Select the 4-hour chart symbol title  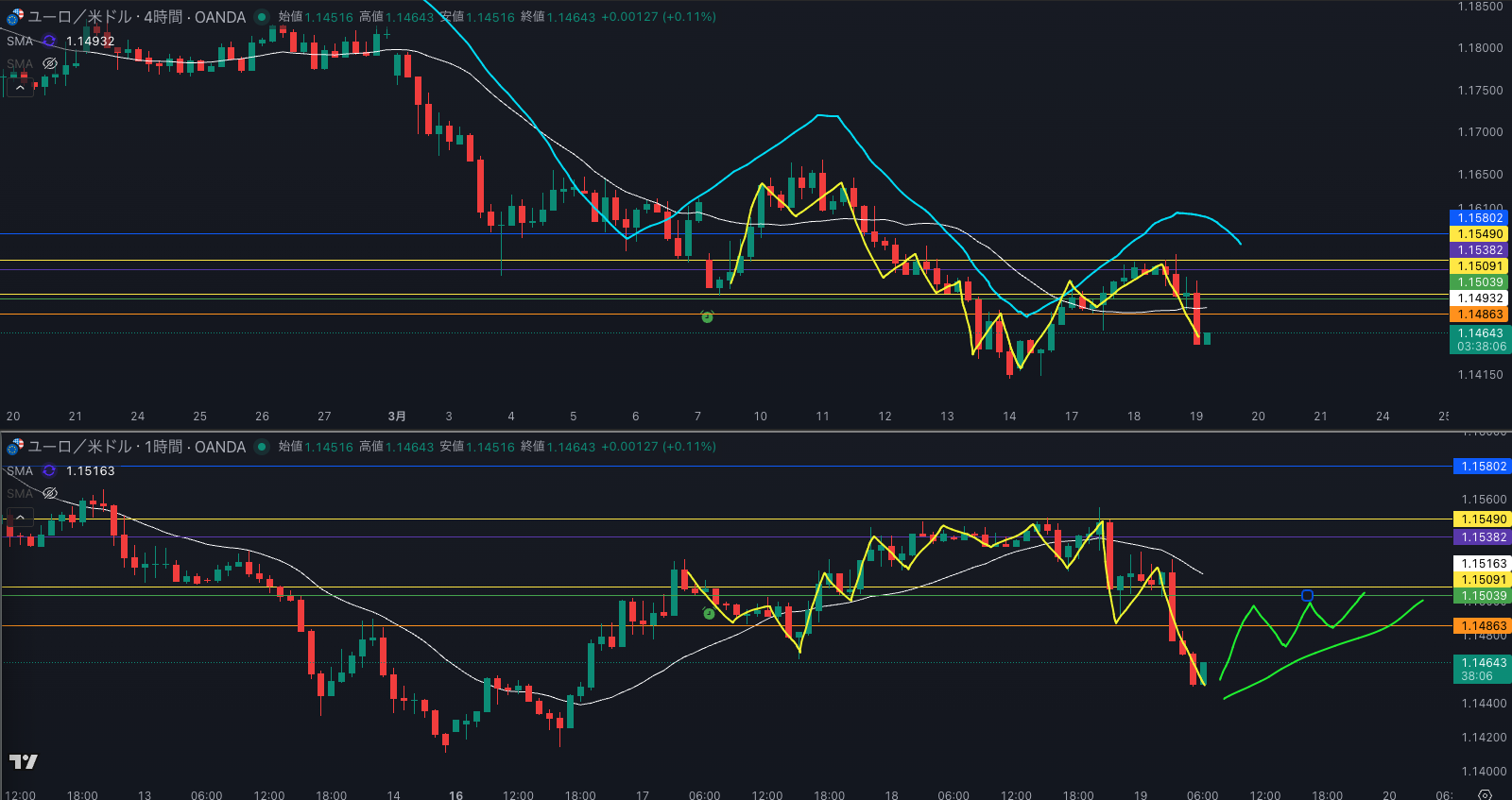136,17
